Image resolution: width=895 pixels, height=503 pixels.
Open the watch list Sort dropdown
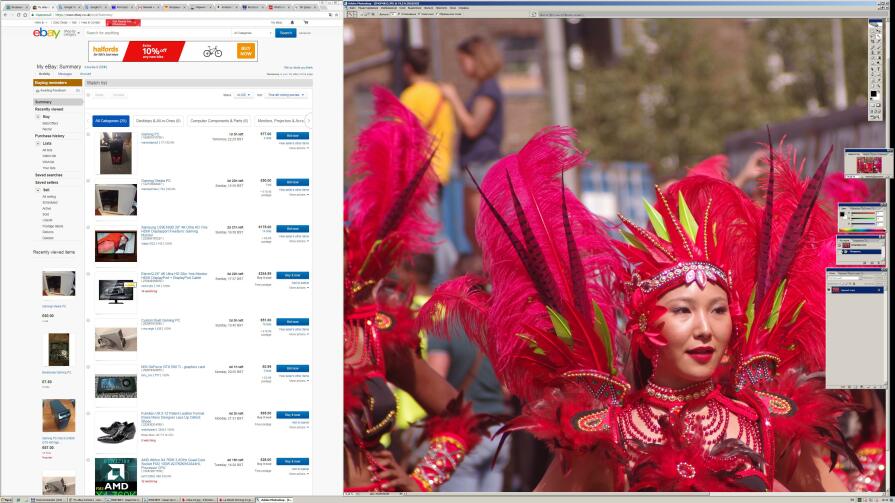[x=287, y=95]
